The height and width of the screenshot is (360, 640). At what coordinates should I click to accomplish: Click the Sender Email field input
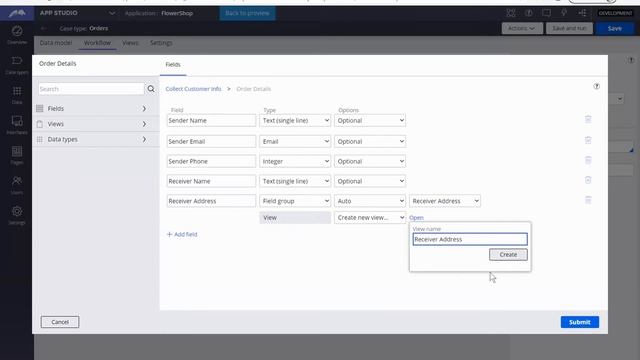[211, 141]
